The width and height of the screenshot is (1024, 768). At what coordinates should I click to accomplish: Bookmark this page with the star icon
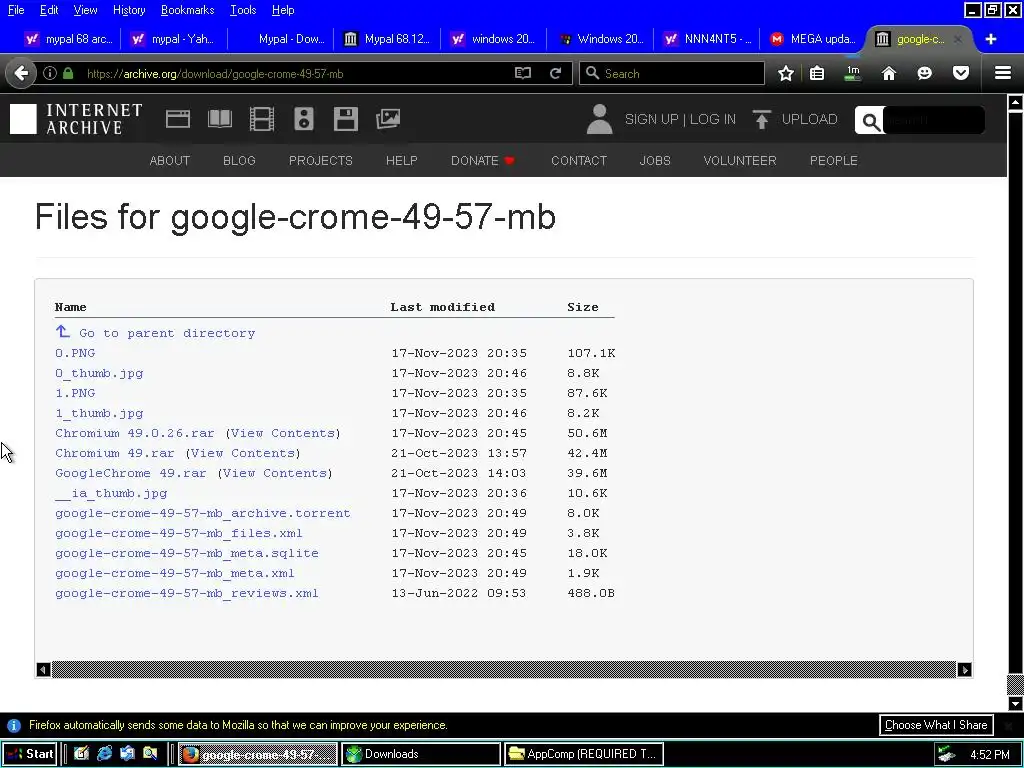[786, 73]
